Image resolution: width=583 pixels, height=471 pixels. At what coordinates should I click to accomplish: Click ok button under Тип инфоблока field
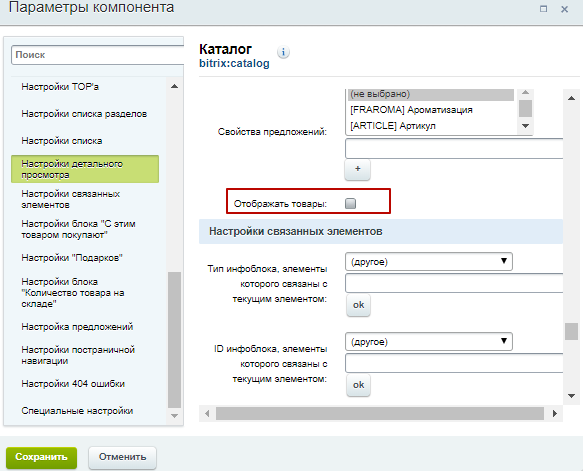(x=358, y=305)
